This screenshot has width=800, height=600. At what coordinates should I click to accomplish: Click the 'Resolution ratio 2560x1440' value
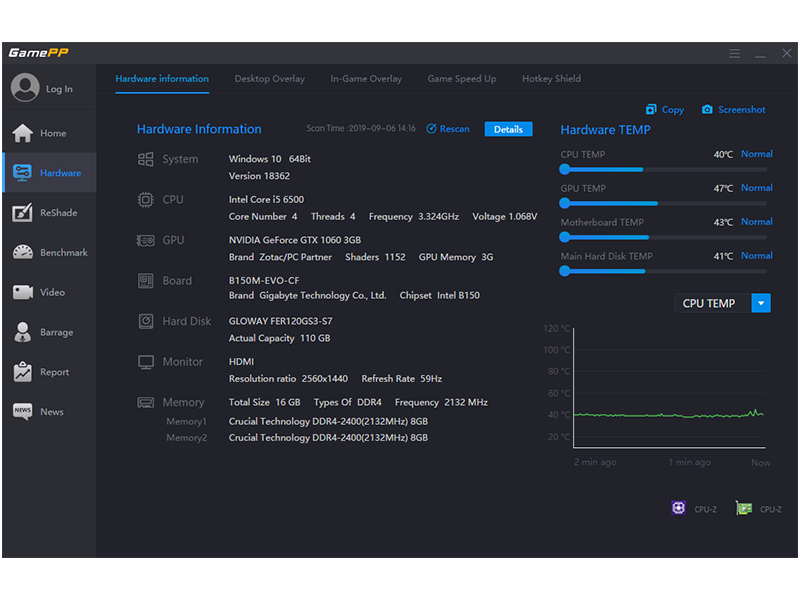pyautogui.click(x=288, y=379)
